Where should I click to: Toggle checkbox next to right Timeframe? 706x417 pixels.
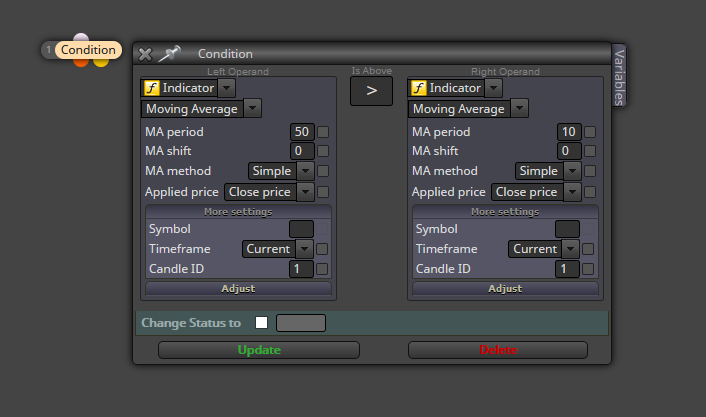(588, 249)
